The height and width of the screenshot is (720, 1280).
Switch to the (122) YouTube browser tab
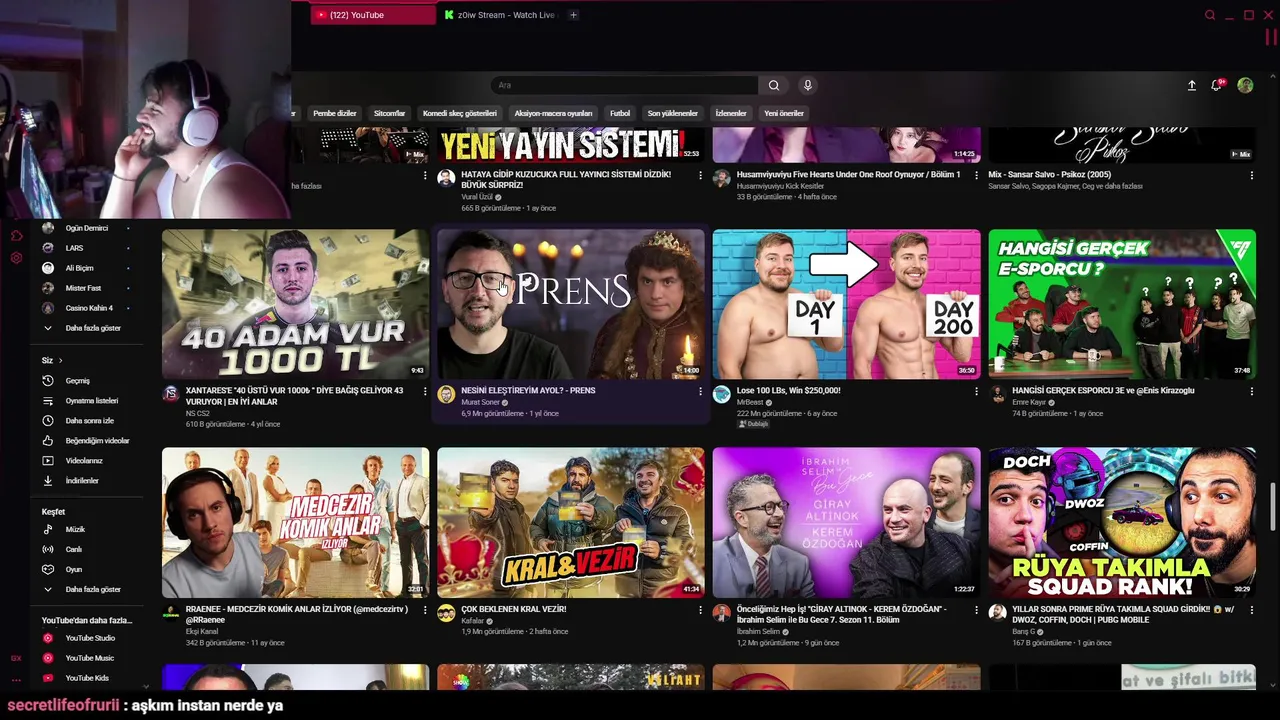373,15
